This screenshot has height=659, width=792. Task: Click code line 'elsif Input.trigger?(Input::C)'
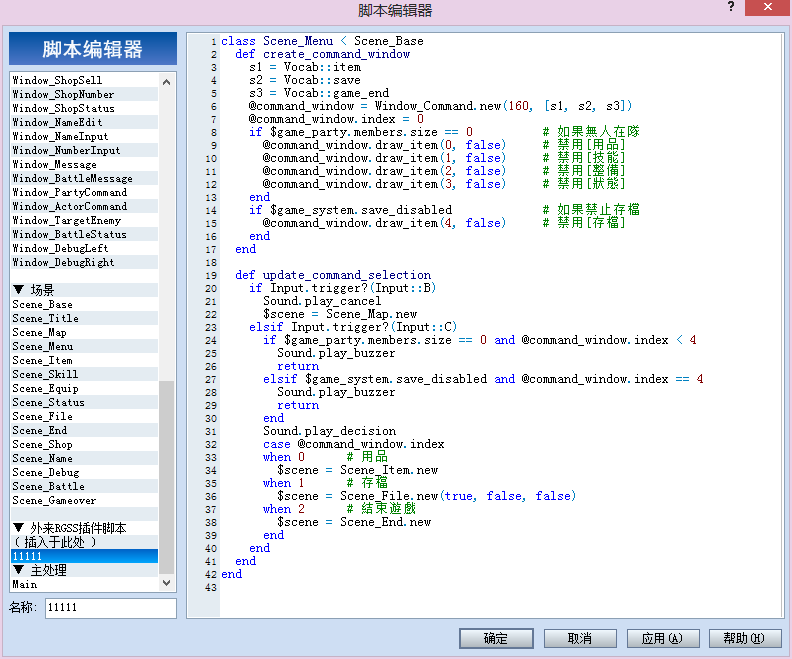[353, 327]
